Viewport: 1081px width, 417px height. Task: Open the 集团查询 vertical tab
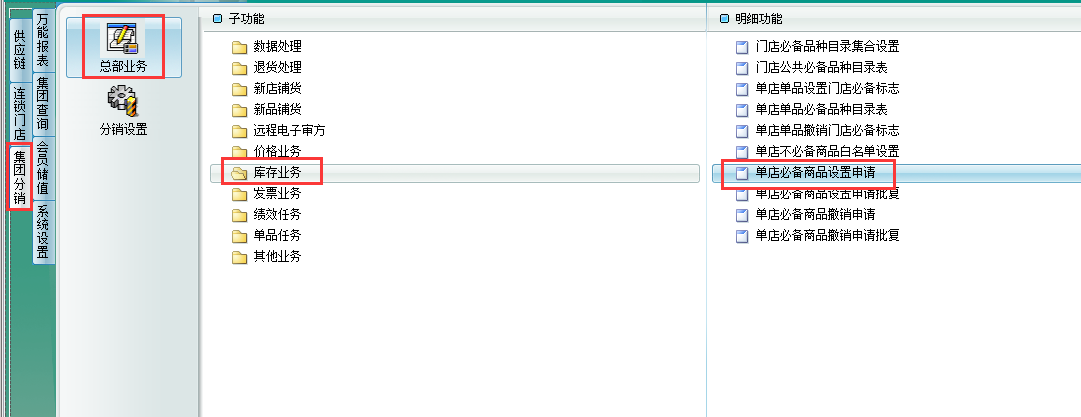[43, 105]
